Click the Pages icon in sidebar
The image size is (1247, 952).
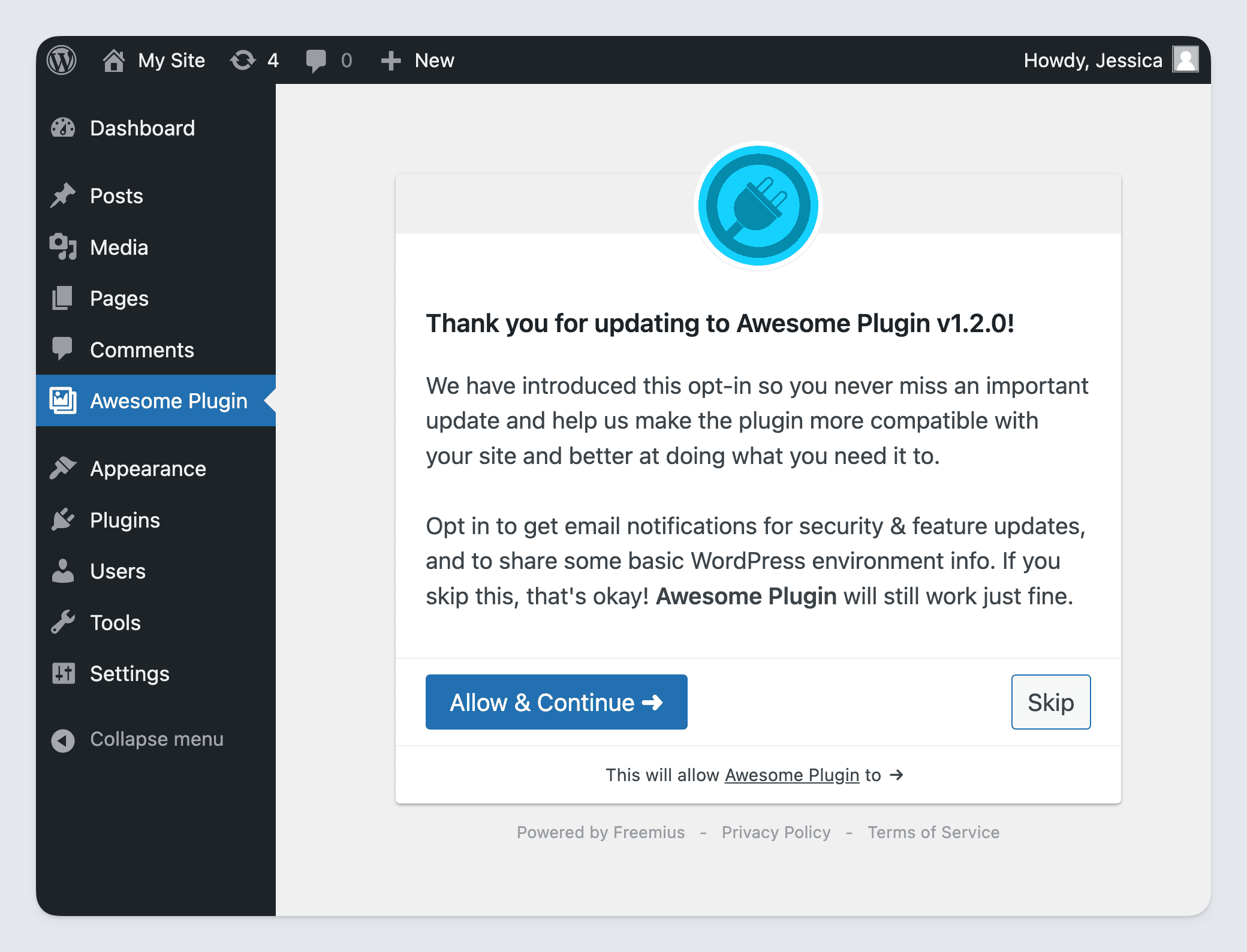point(62,298)
